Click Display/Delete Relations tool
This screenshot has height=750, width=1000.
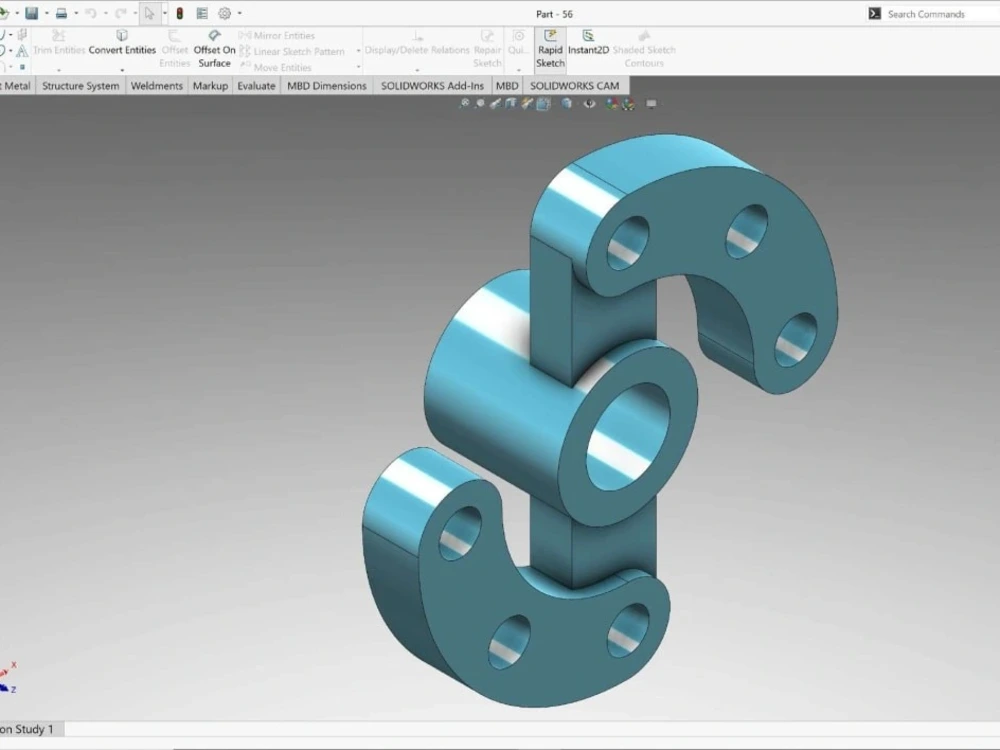pos(416,43)
